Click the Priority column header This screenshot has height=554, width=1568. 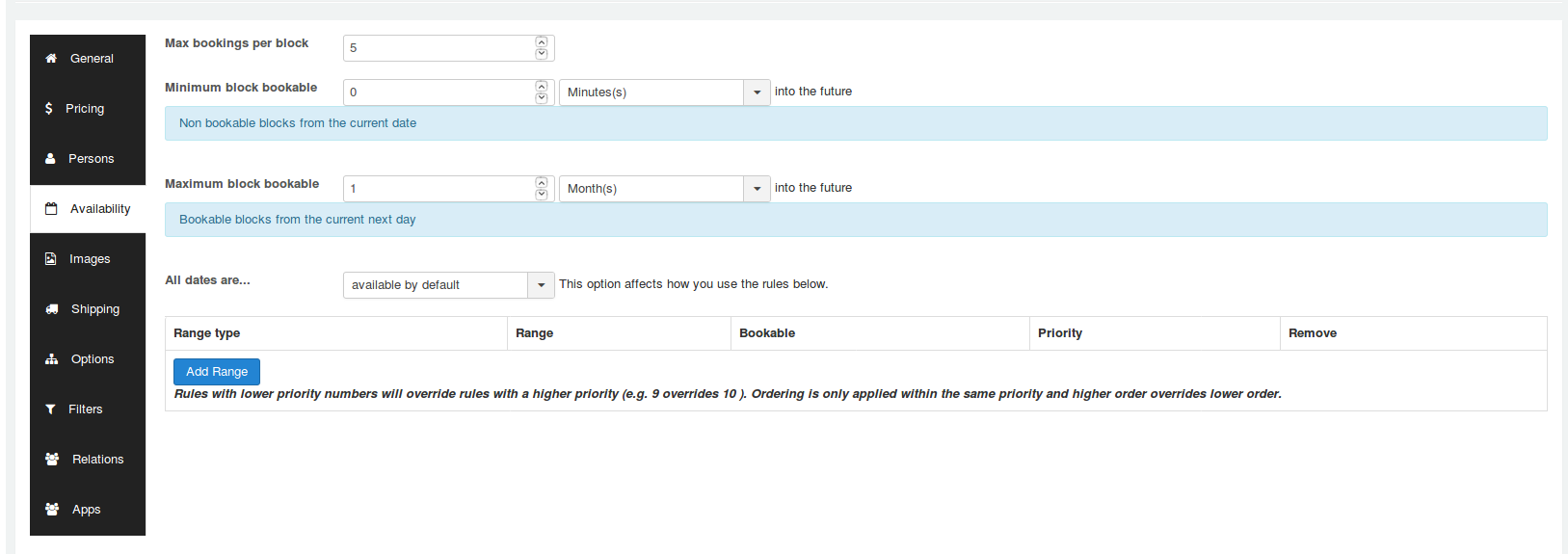1060,333
